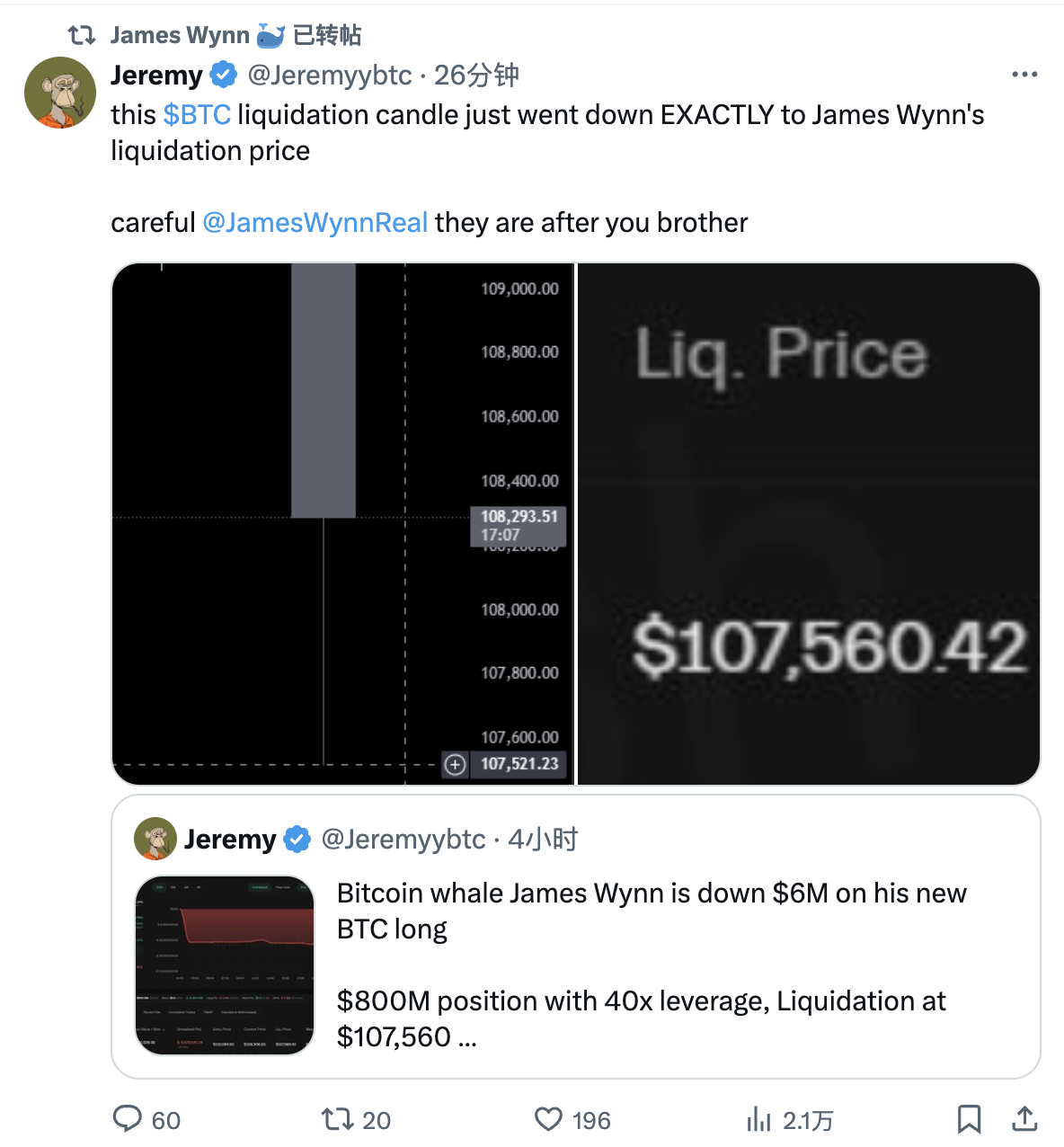Open the post options menu via ellipsis

click(1024, 74)
